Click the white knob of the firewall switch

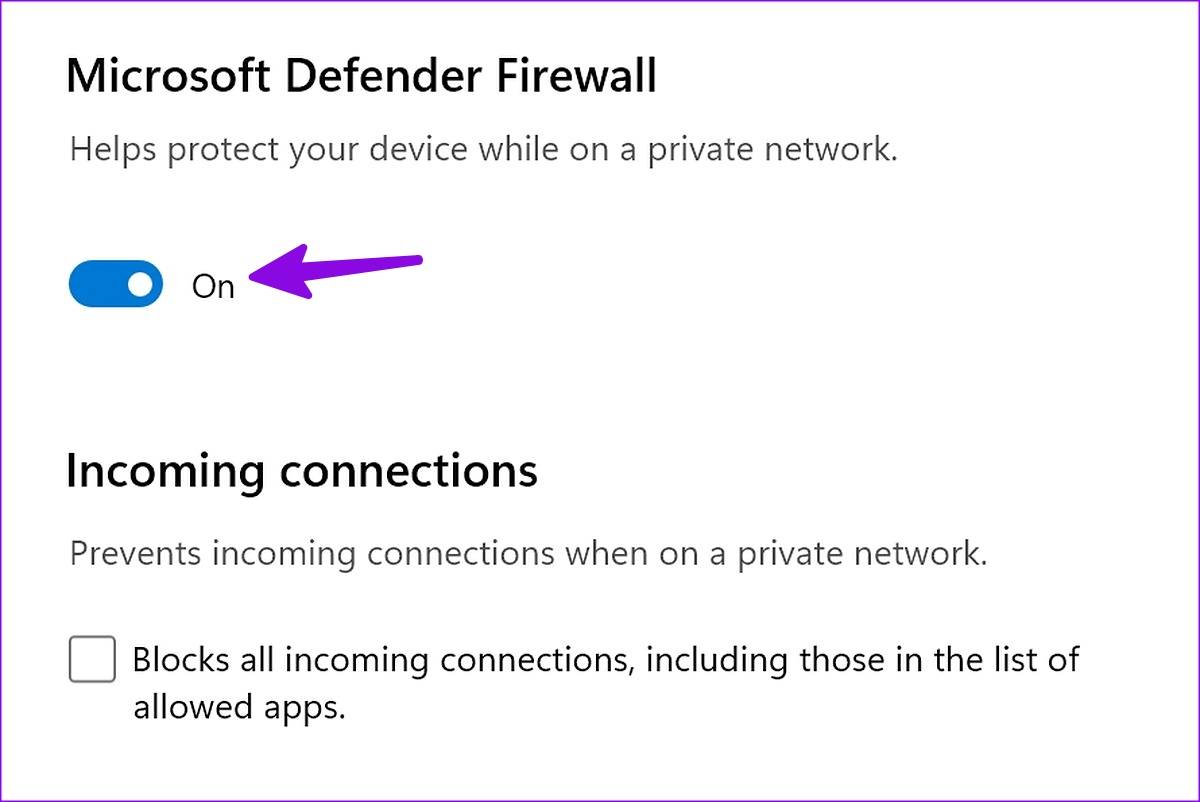coord(141,284)
